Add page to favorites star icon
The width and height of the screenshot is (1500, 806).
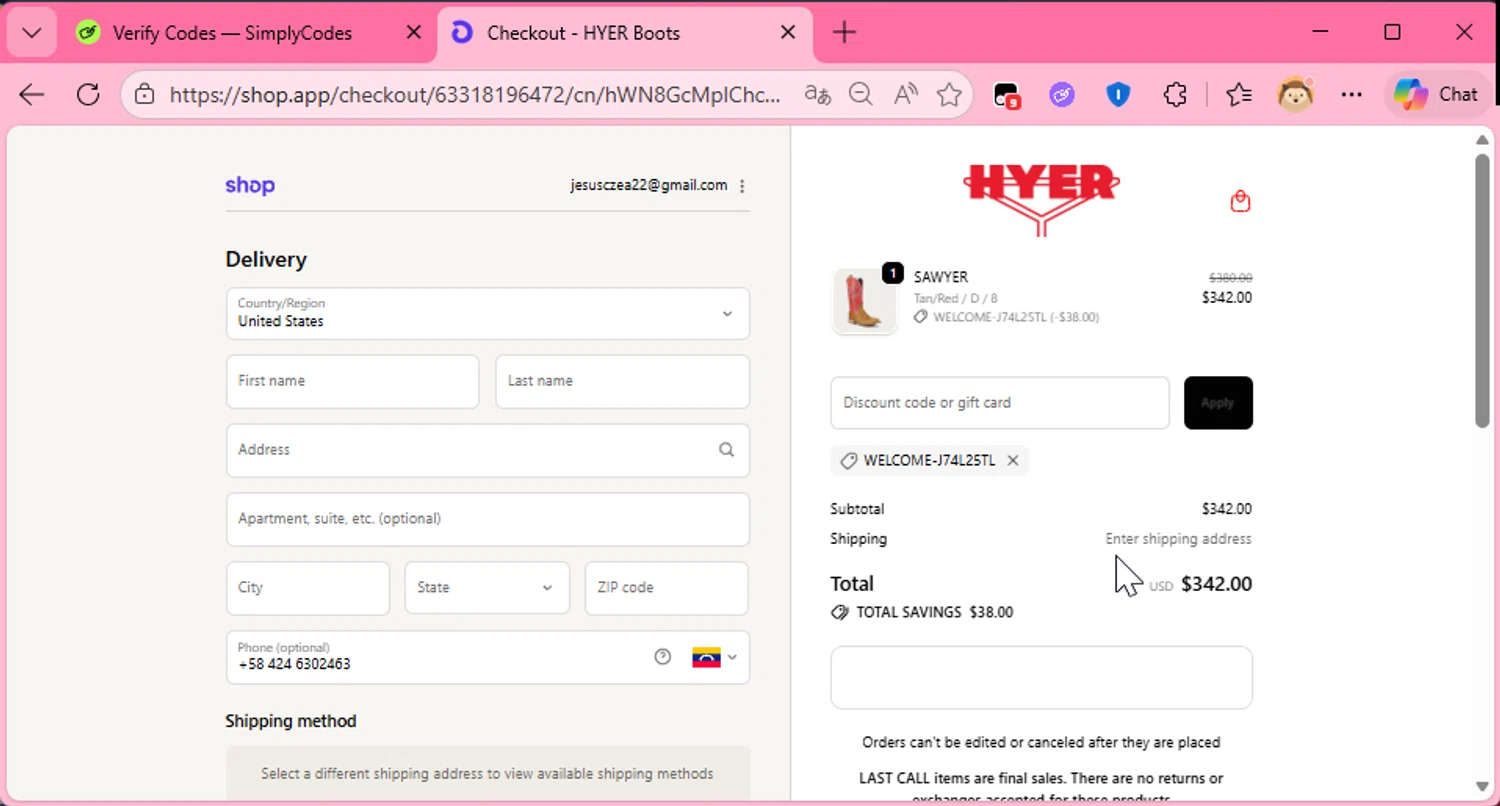pos(949,95)
